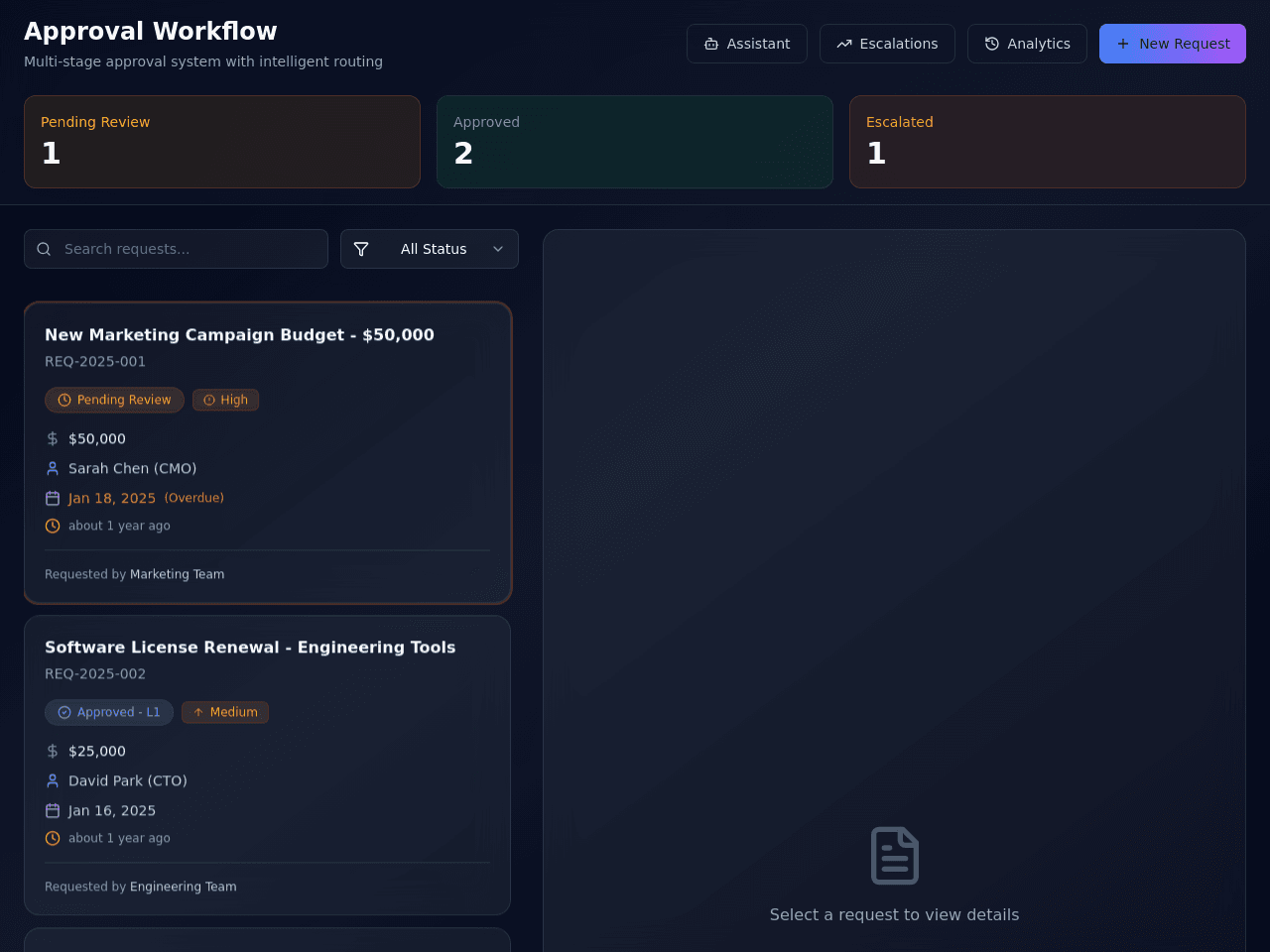Screen dimensions: 1270x952
Task: Click the person icon beside David Park
Action: click(x=53, y=780)
